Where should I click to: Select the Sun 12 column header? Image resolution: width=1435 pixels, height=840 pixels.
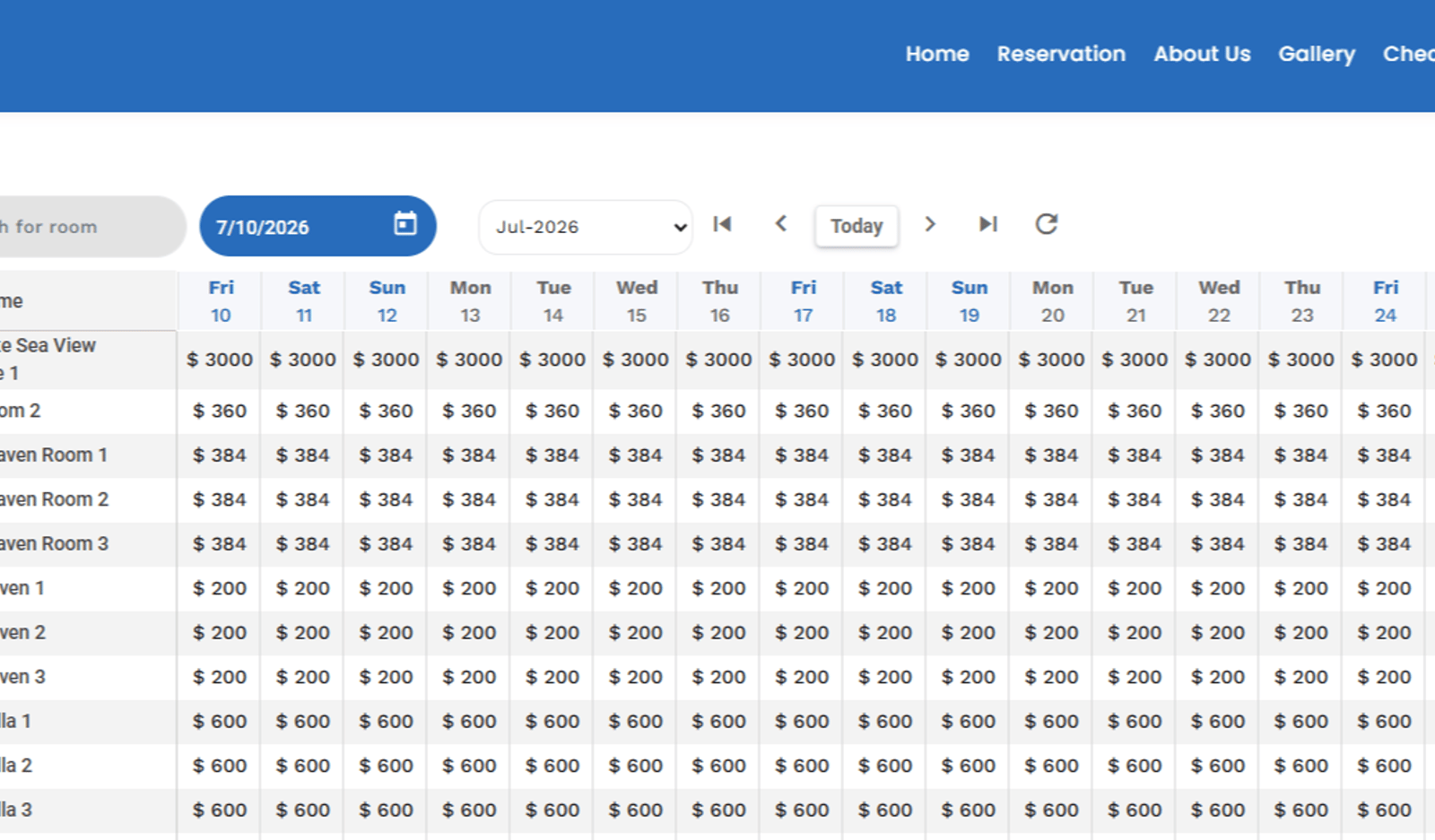[387, 301]
